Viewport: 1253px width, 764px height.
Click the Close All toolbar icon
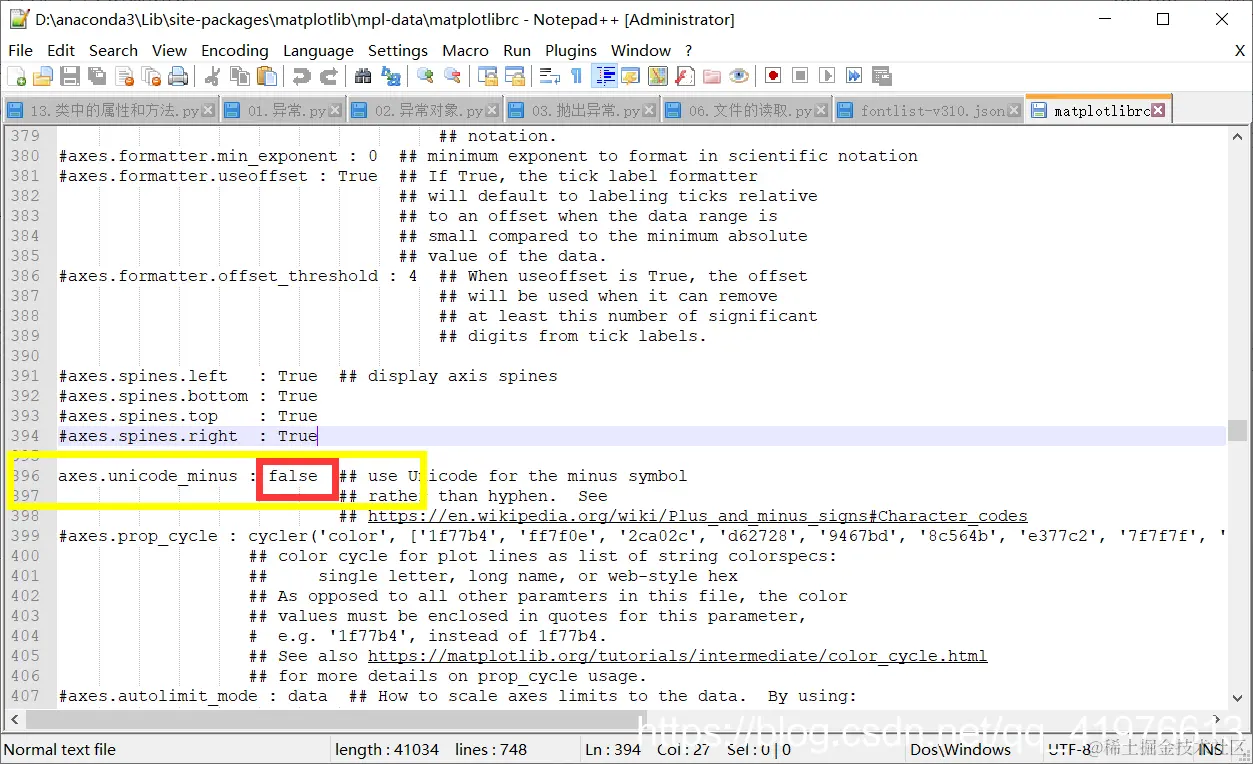tap(151, 76)
